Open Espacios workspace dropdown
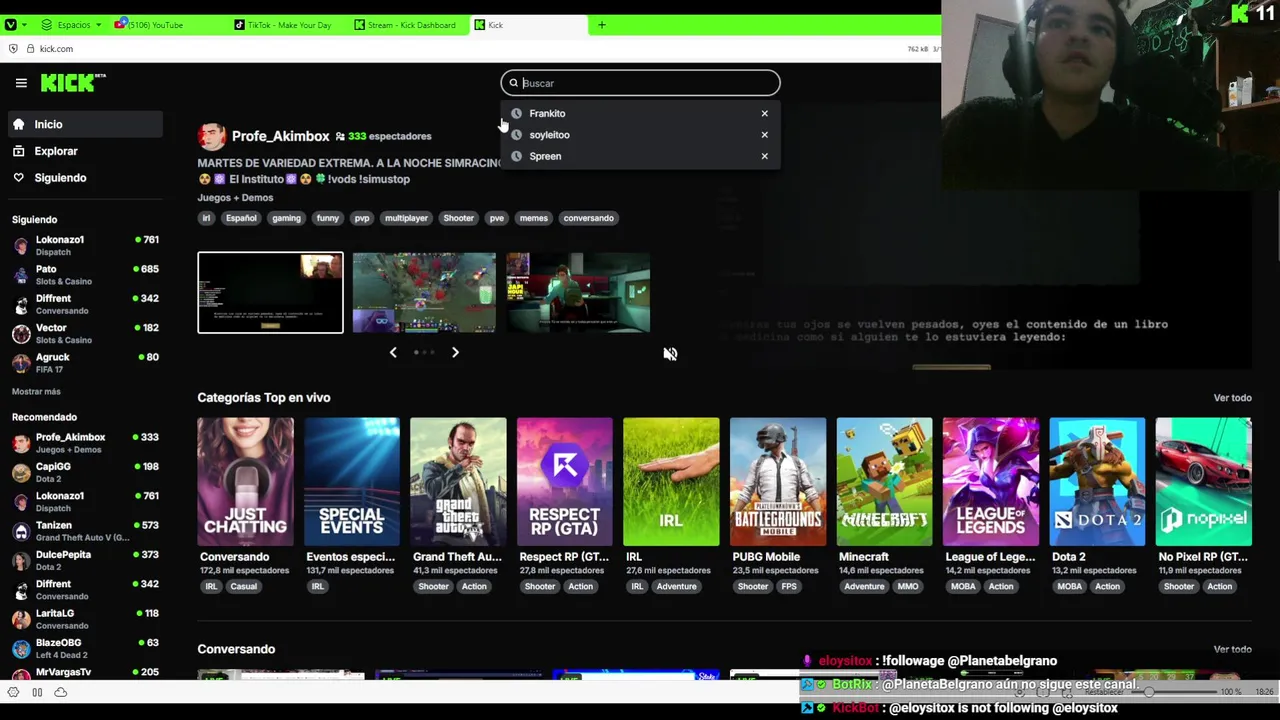 73,25
